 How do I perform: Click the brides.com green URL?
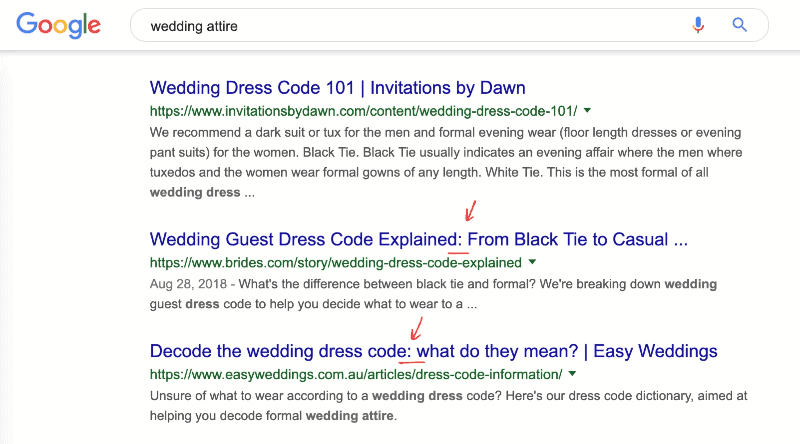[x=335, y=263]
